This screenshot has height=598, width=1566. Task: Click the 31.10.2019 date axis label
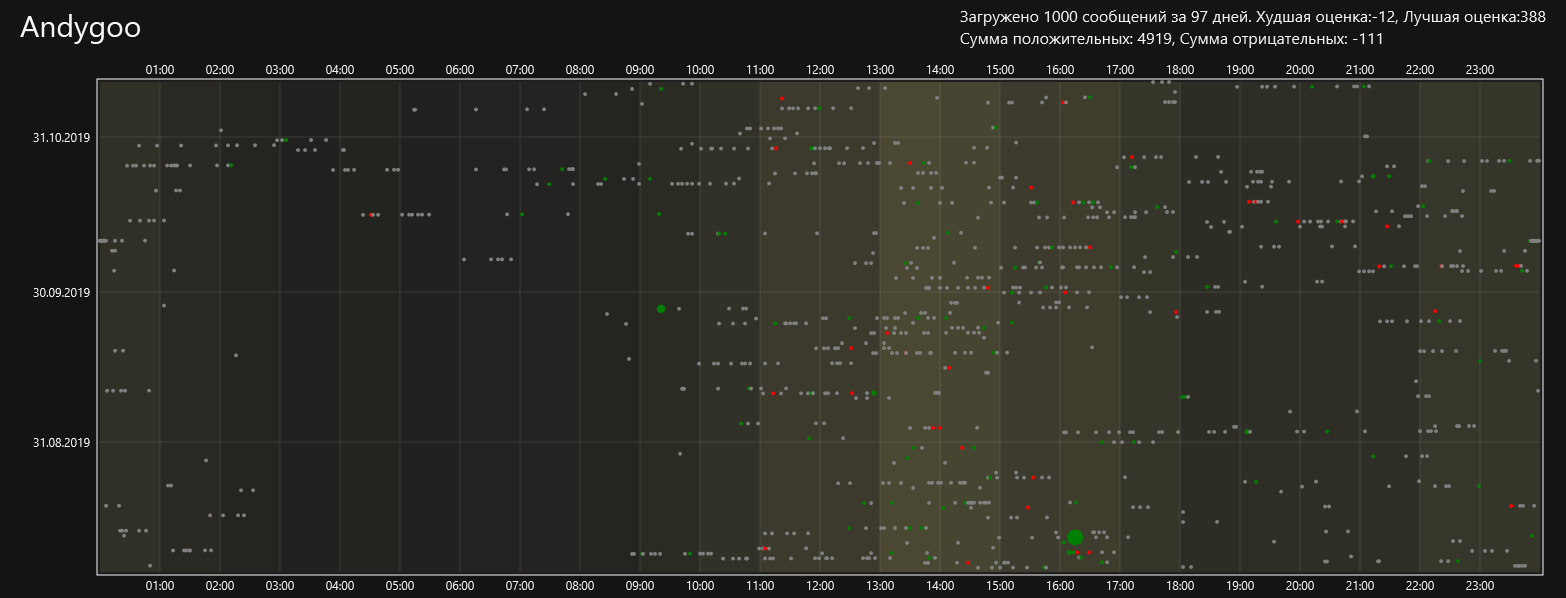pos(61,137)
